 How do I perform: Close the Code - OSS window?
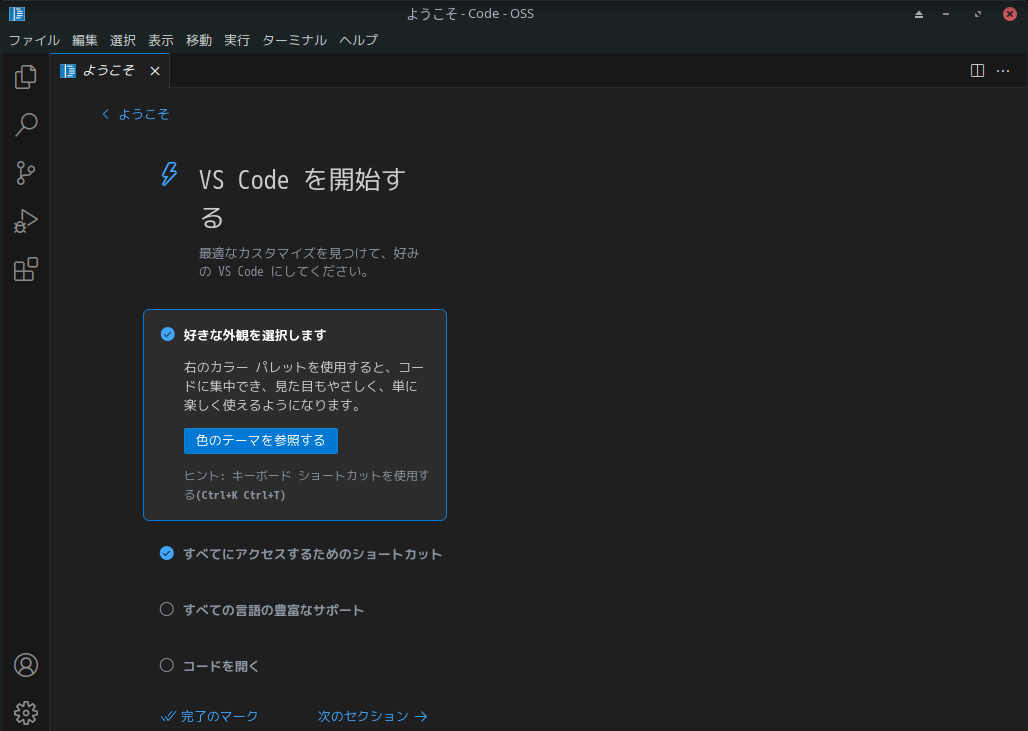1010,14
